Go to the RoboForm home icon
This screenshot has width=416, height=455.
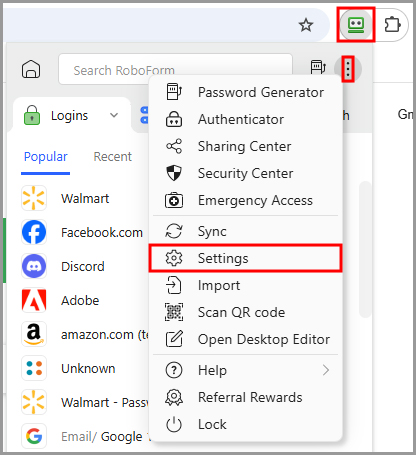[31, 69]
